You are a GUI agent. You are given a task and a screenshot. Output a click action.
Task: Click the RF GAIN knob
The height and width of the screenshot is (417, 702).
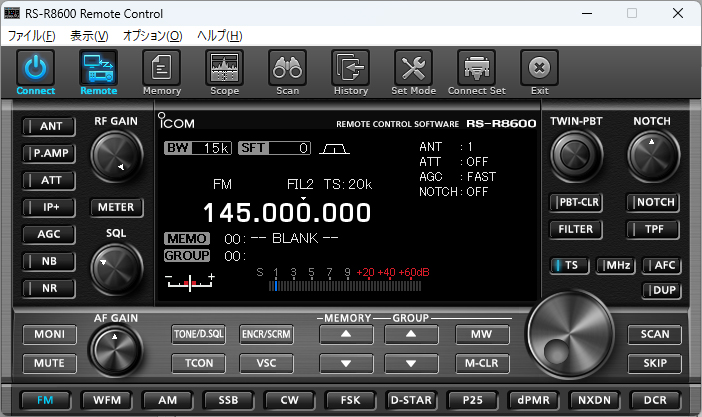tap(116, 155)
